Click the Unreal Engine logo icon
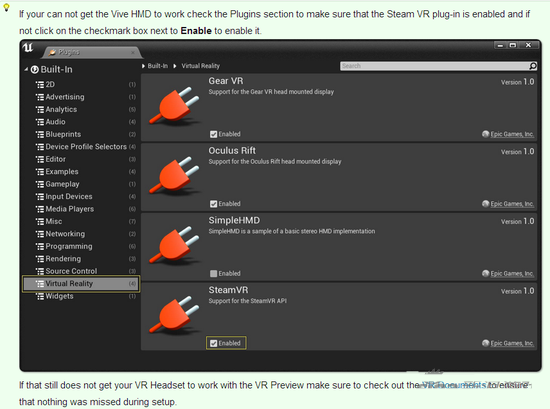The width and height of the screenshot is (550, 409). [x=28, y=47]
